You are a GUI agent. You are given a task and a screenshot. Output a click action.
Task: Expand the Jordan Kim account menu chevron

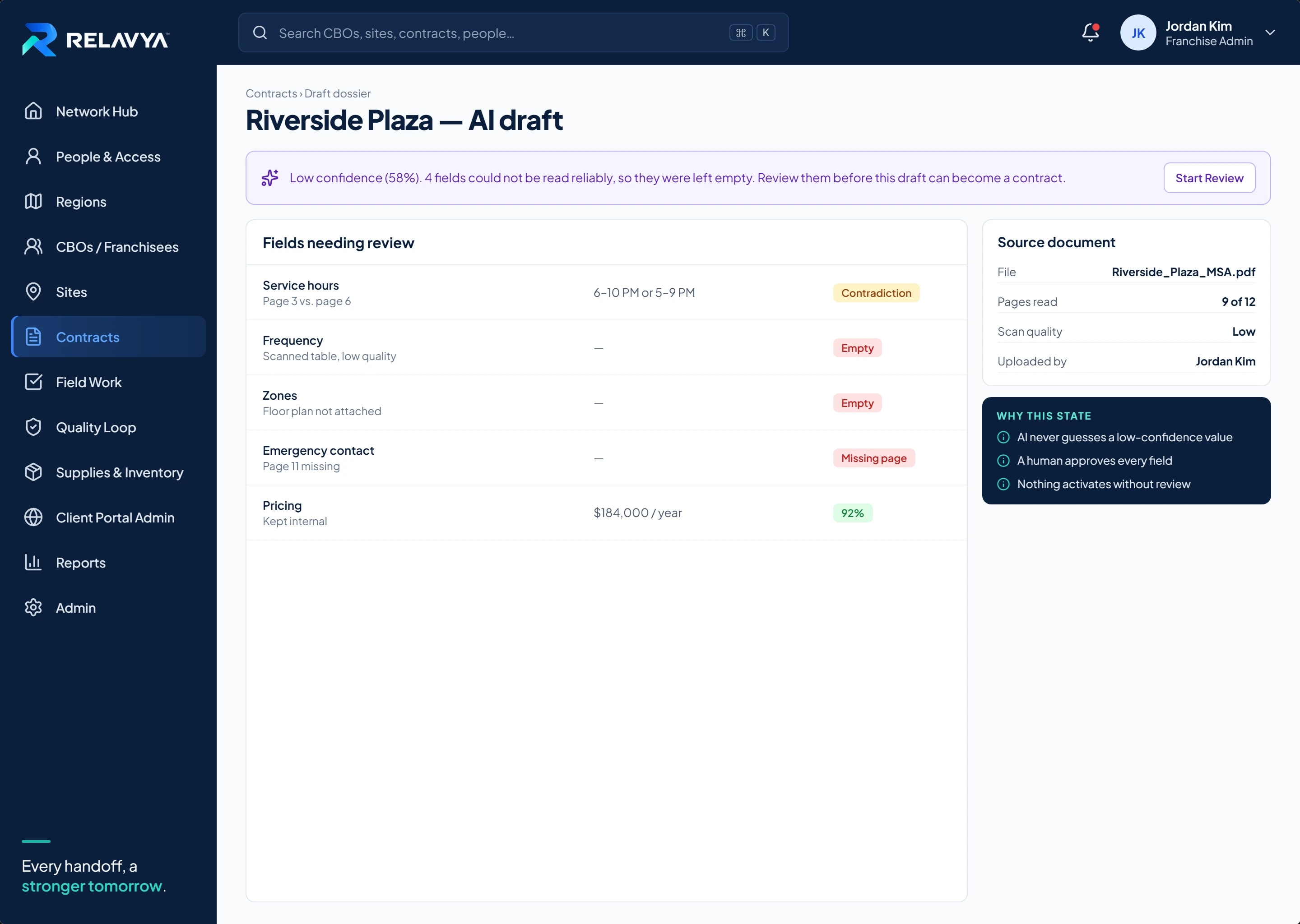click(x=1270, y=32)
